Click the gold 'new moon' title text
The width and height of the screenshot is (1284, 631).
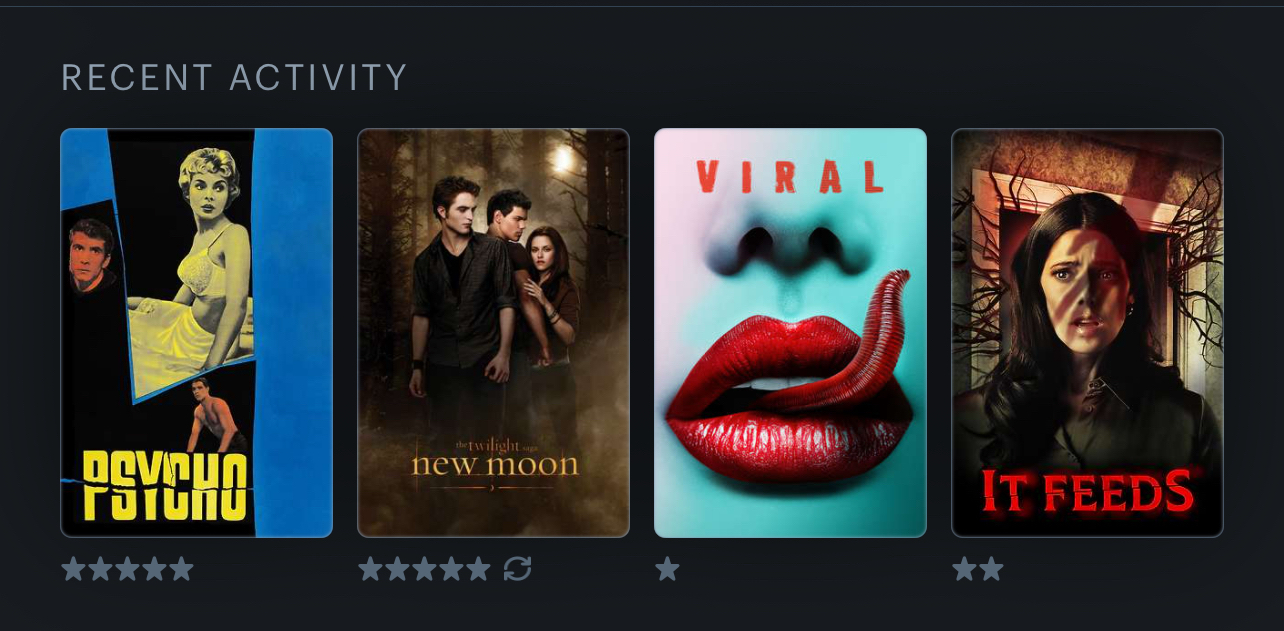pos(494,464)
